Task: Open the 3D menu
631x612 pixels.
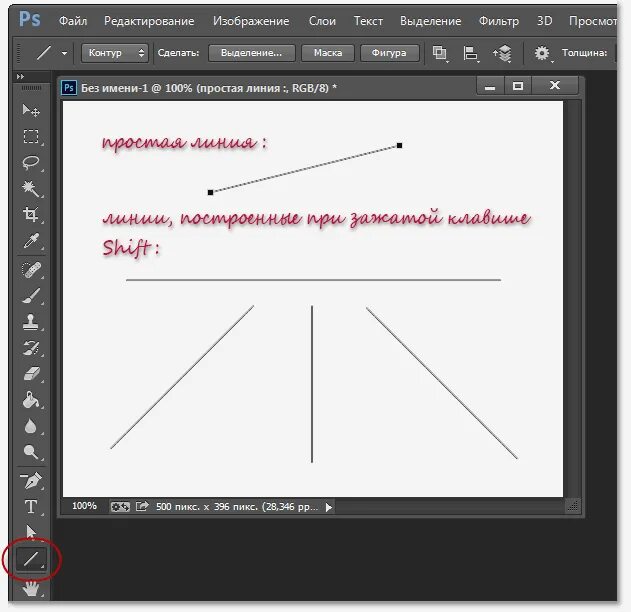Action: 544,21
